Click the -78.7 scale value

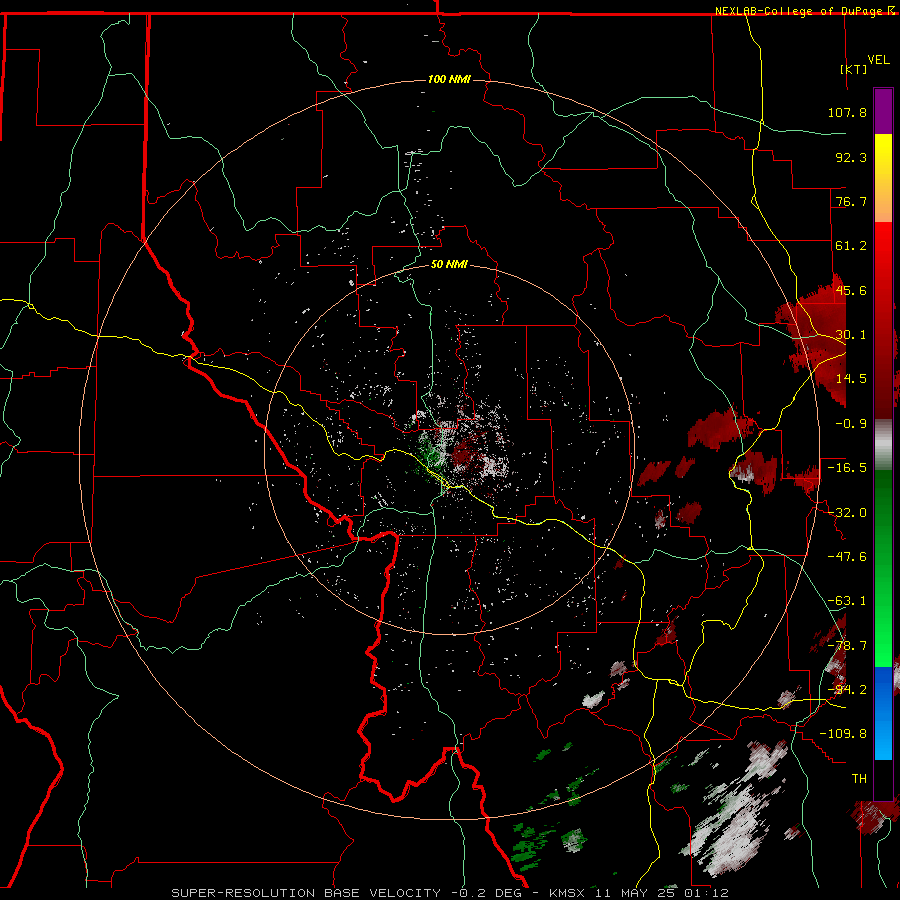(847, 646)
